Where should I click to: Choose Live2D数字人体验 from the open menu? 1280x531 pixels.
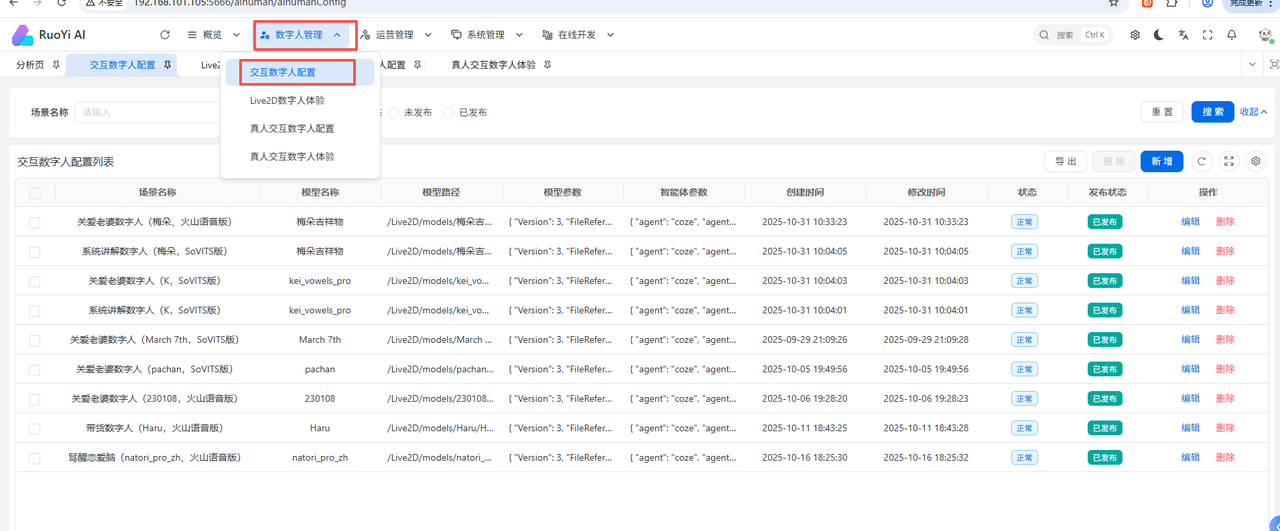287,101
